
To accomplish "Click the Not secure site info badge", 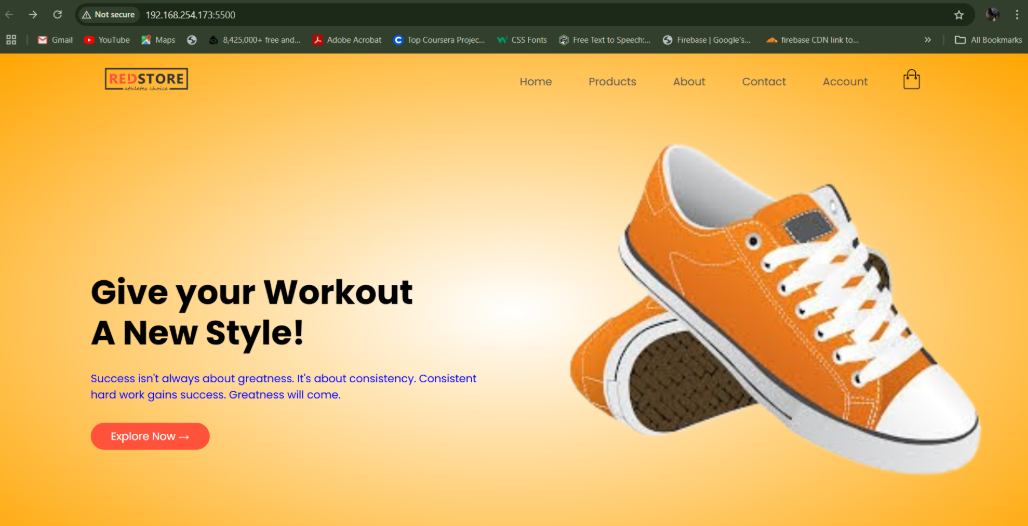I will click(x=108, y=15).
